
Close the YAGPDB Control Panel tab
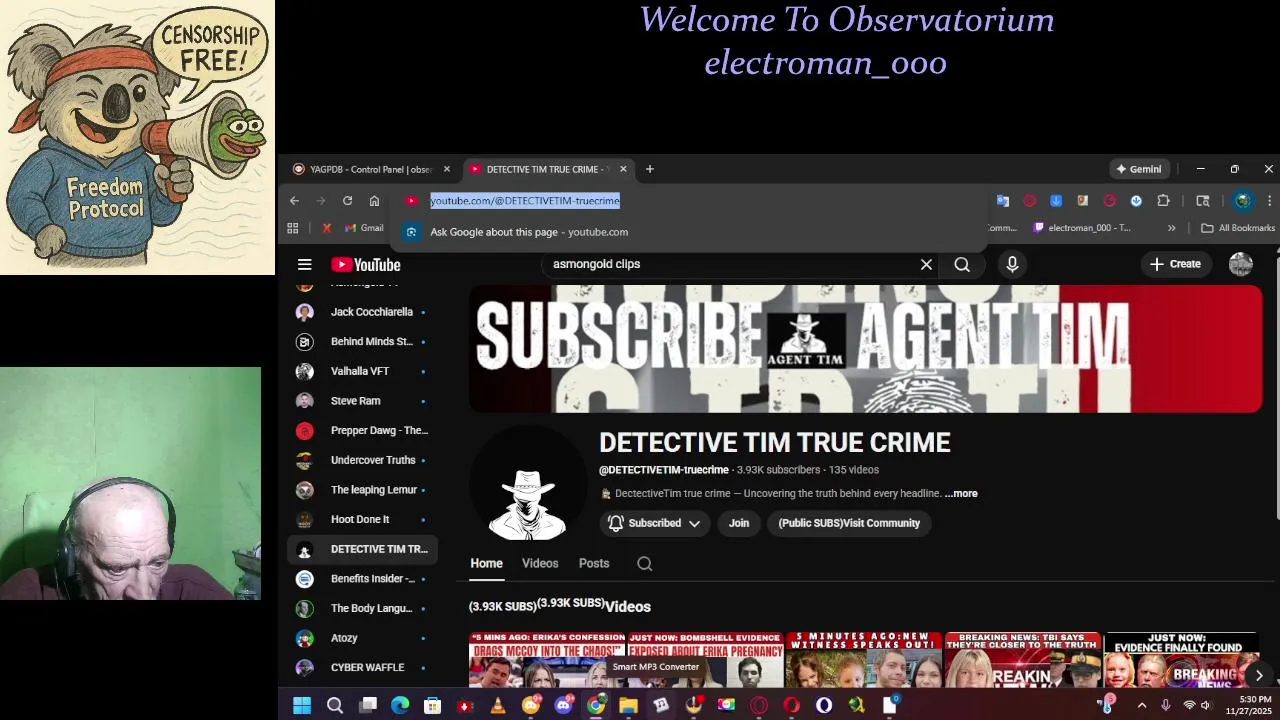[x=446, y=169]
